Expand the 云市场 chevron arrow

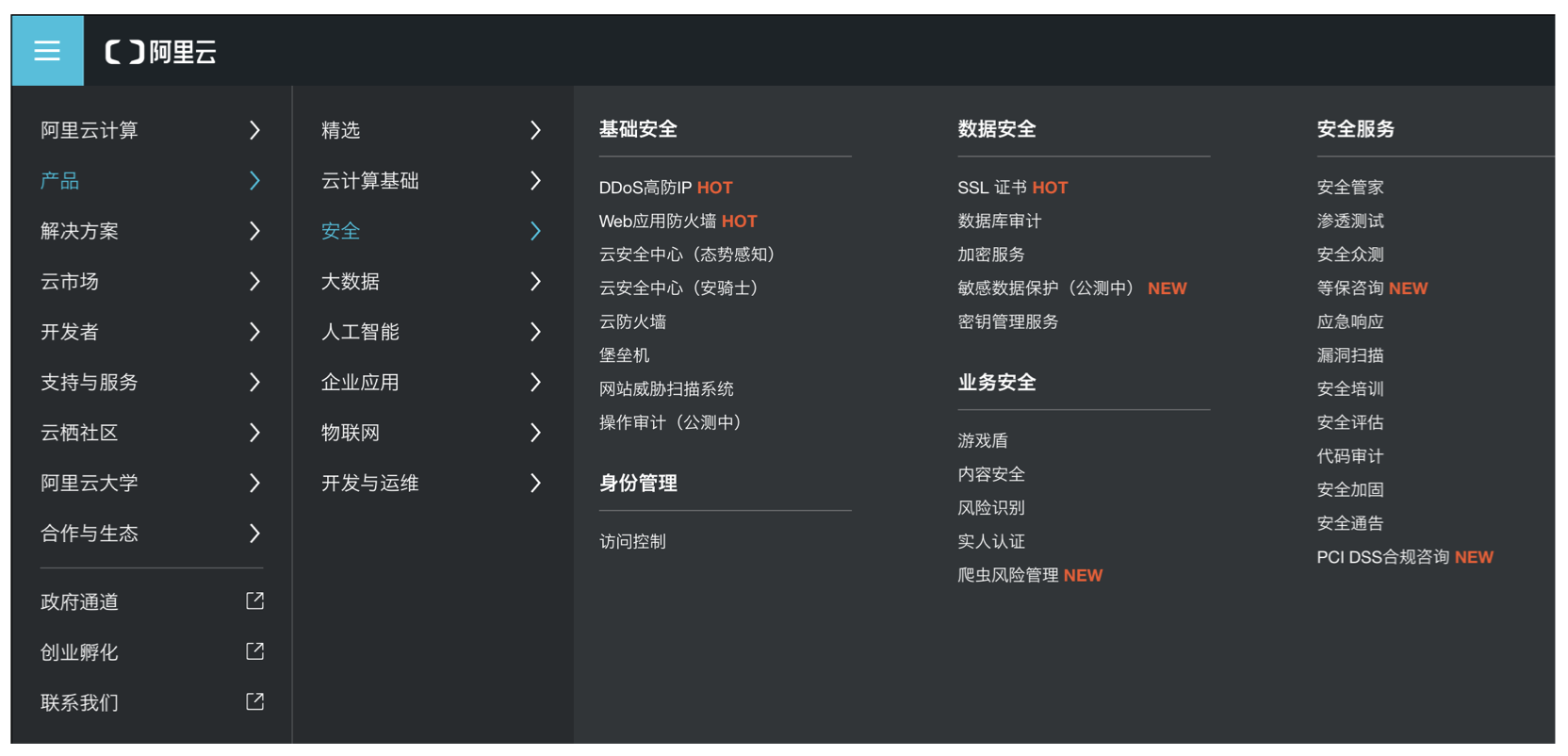pyautogui.click(x=254, y=281)
